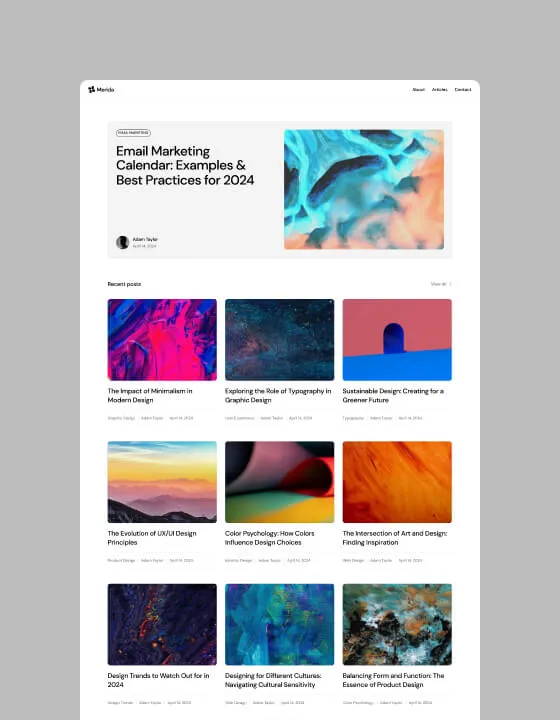560x720 pixels.
Task: Click the starry galaxy thumbnail
Action: point(280,340)
